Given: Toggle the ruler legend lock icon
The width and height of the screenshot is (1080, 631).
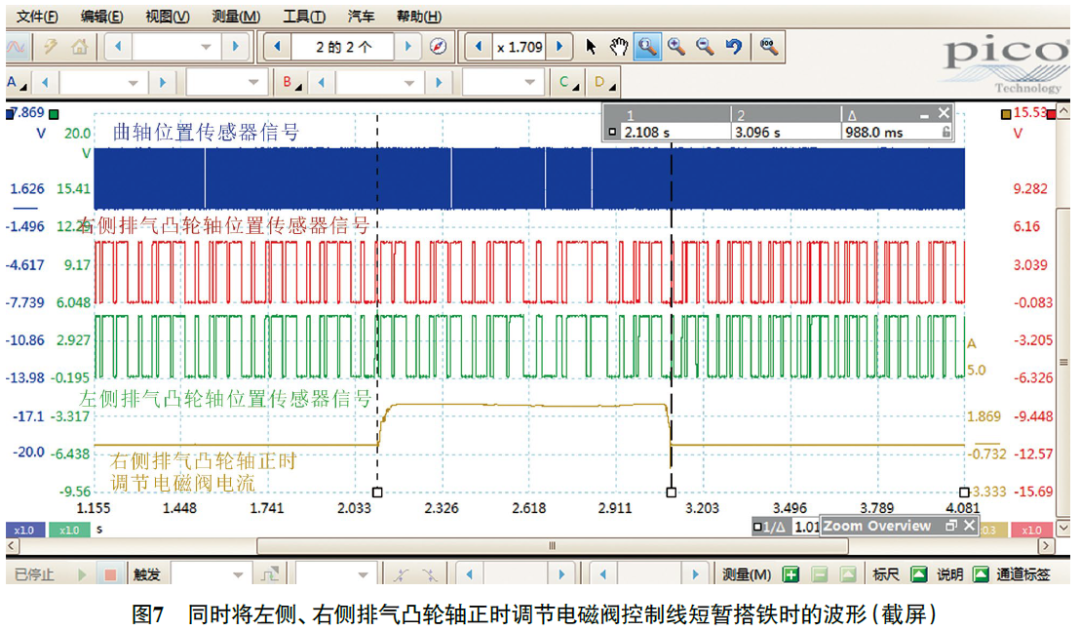Looking at the screenshot, I should pyautogui.click(x=946, y=132).
